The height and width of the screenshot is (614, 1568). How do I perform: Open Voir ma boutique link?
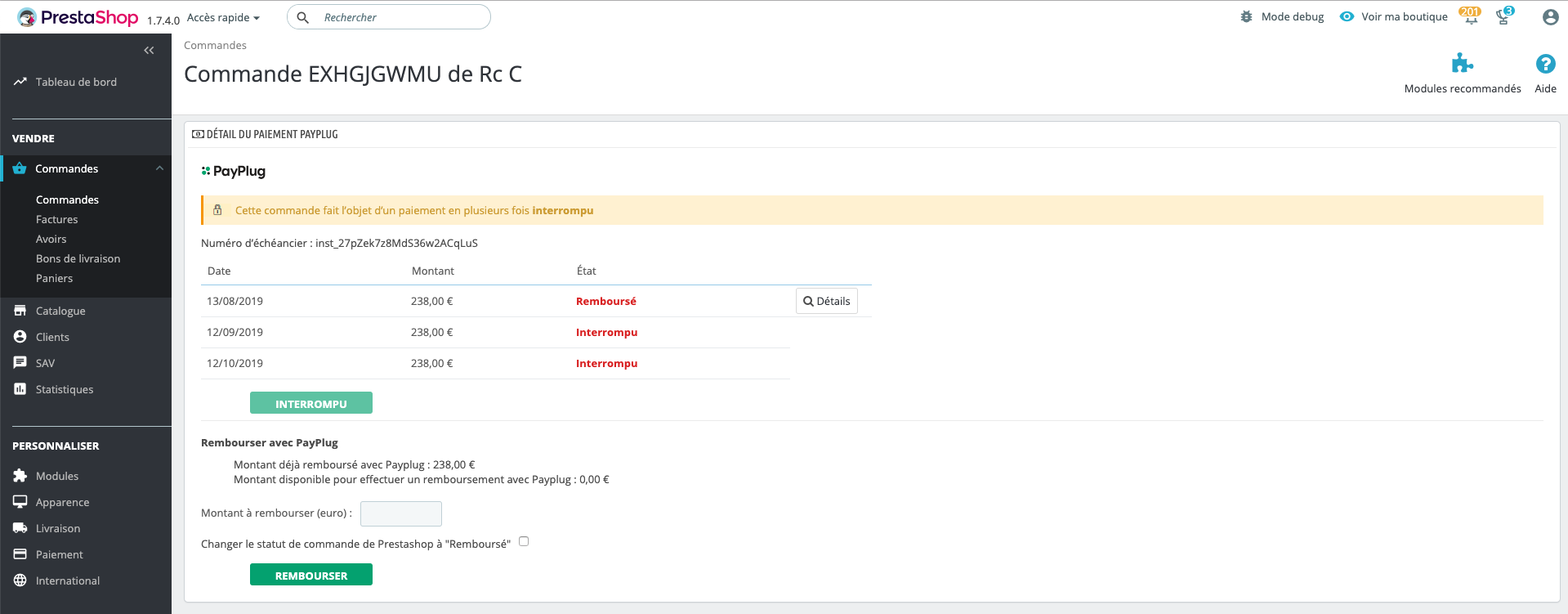pyautogui.click(x=1404, y=16)
